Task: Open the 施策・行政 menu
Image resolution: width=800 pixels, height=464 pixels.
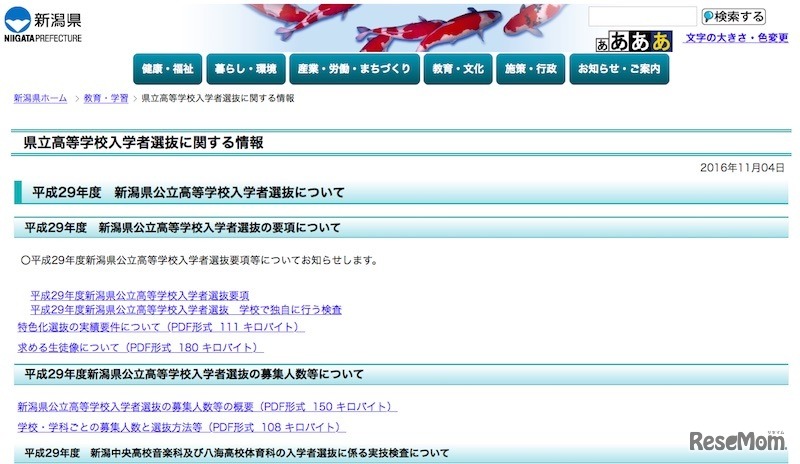Action: (531, 69)
